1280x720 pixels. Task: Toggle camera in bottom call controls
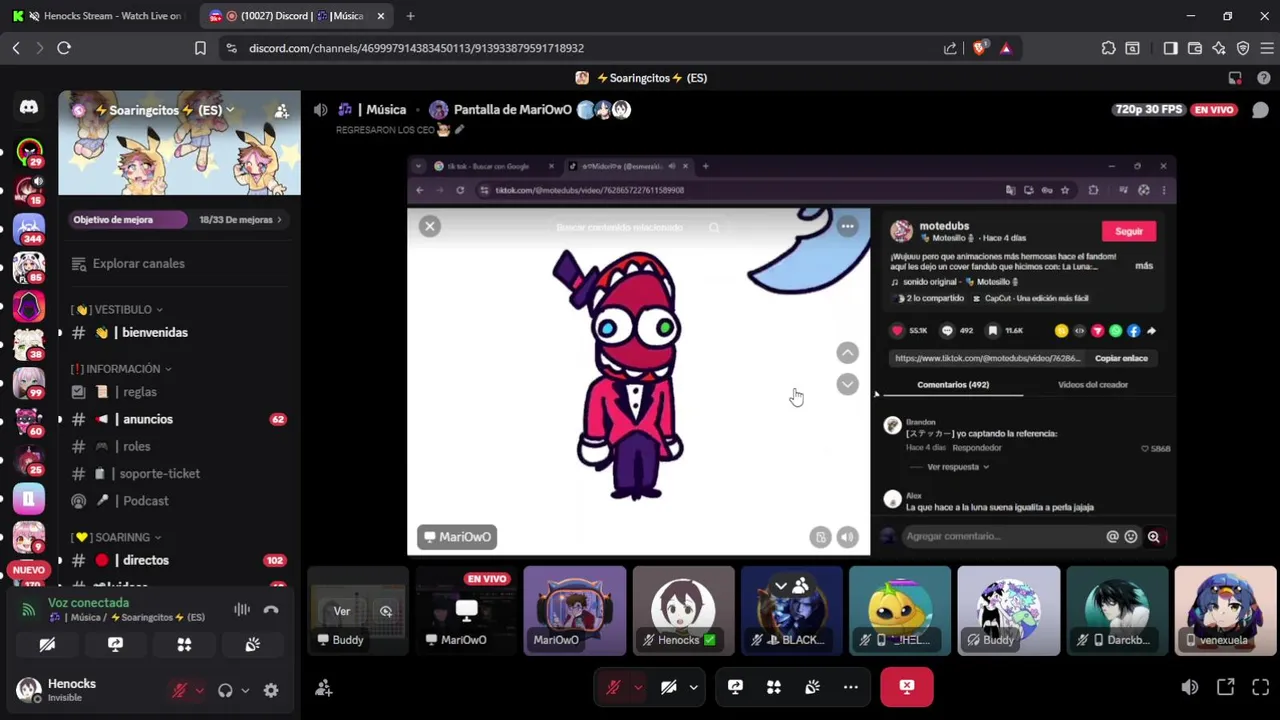tap(669, 687)
